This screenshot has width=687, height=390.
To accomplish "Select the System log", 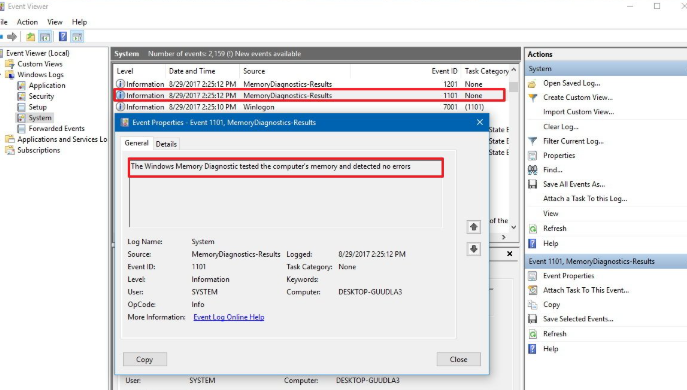I will coord(40,117).
